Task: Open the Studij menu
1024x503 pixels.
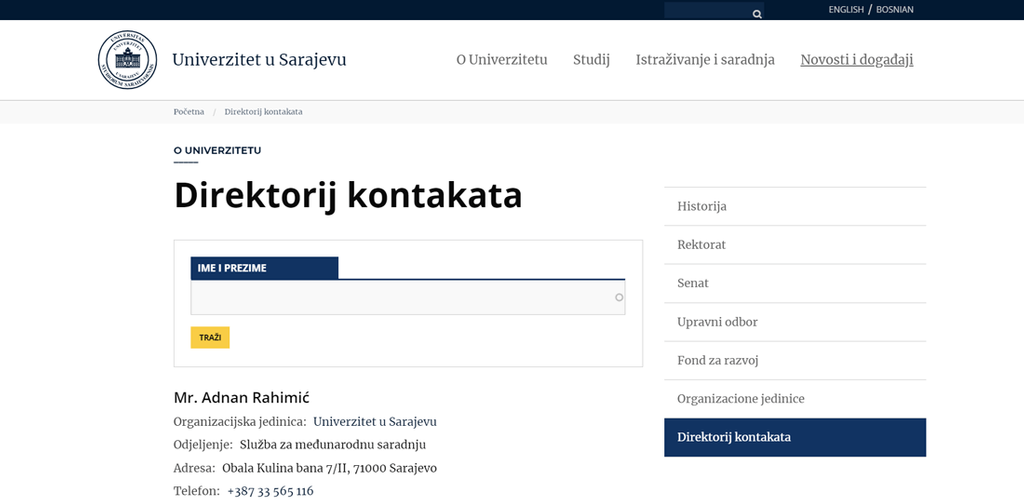Action: tap(591, 60)
